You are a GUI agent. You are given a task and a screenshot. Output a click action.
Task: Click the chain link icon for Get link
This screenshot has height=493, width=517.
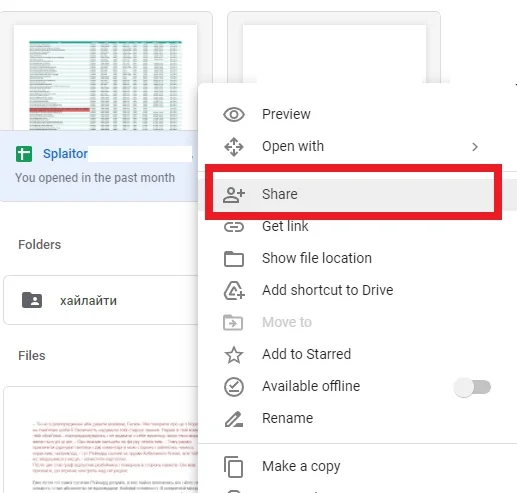pos(234,227)
